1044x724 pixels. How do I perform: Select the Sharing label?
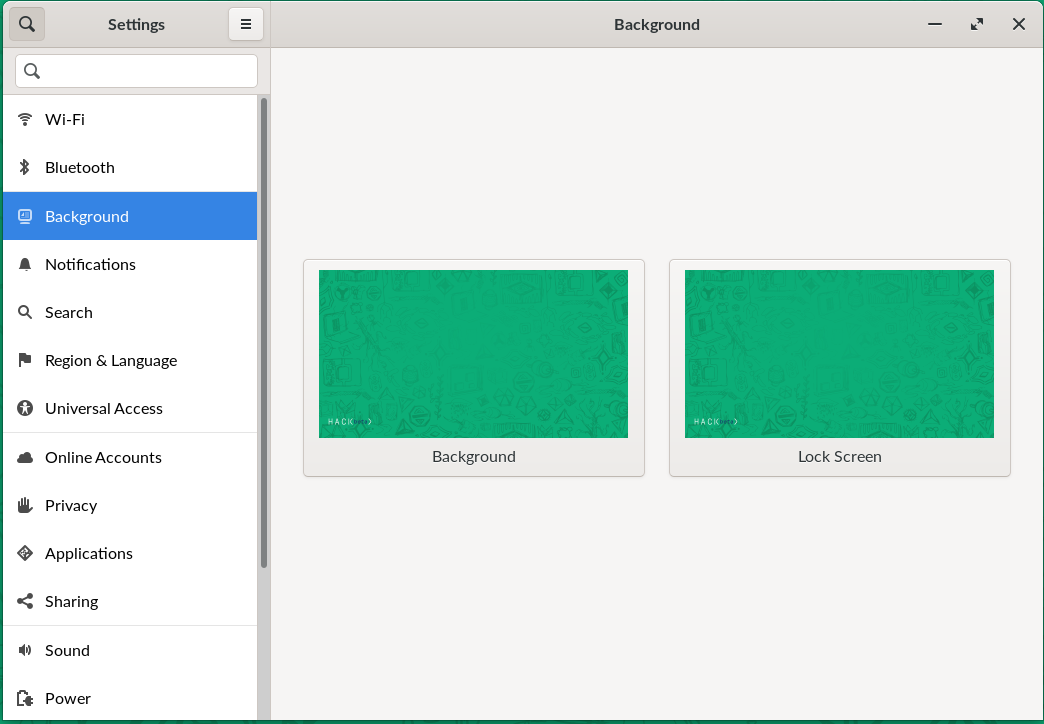(71, 601)
